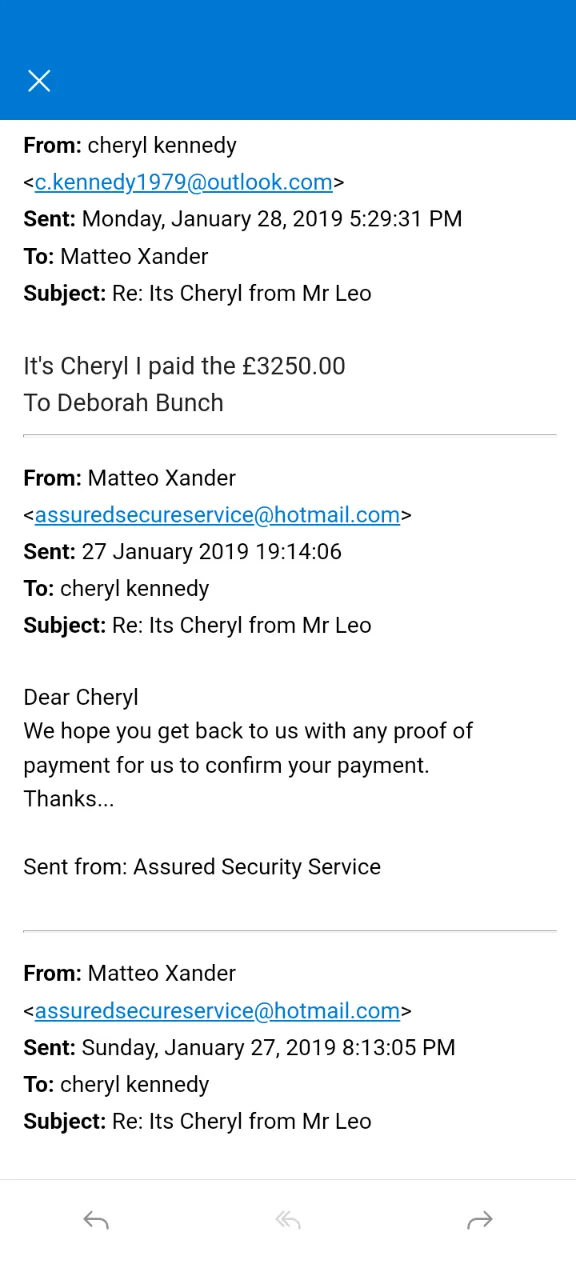Click the "Thanks..." closing line
The width and height of the screenshot is (576, 1280).
(69, 798)
